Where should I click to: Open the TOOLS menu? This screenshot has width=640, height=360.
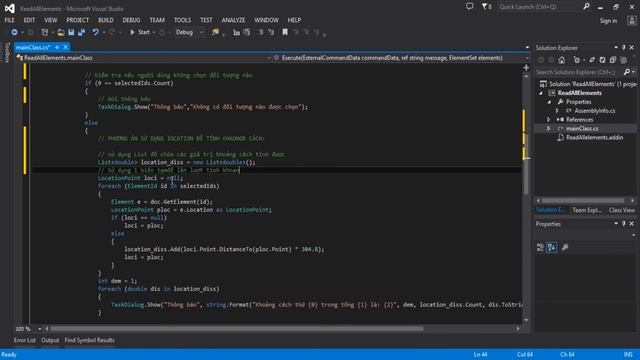182,20
